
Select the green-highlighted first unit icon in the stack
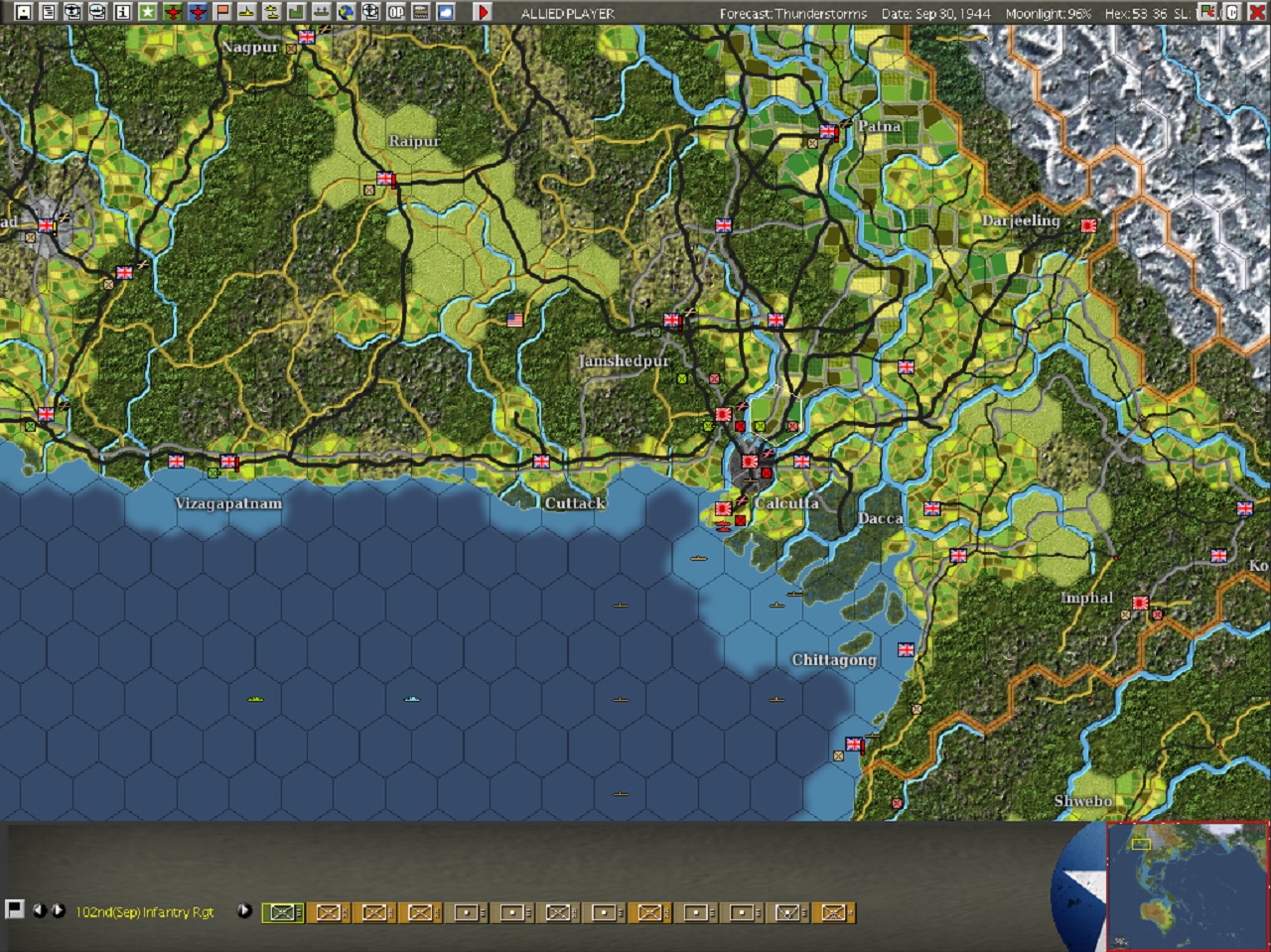click(283, 912)
